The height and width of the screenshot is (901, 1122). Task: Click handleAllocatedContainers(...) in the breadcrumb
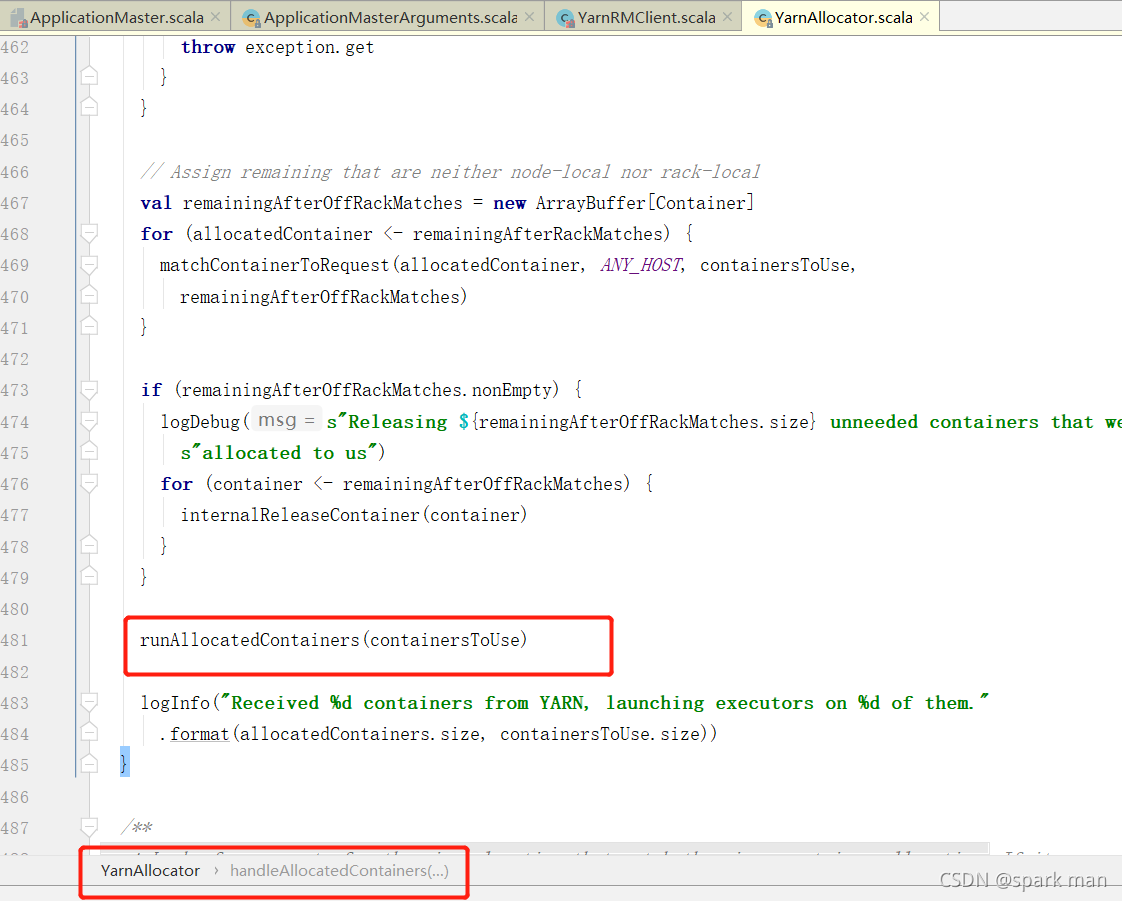click(x=339, y=870)
